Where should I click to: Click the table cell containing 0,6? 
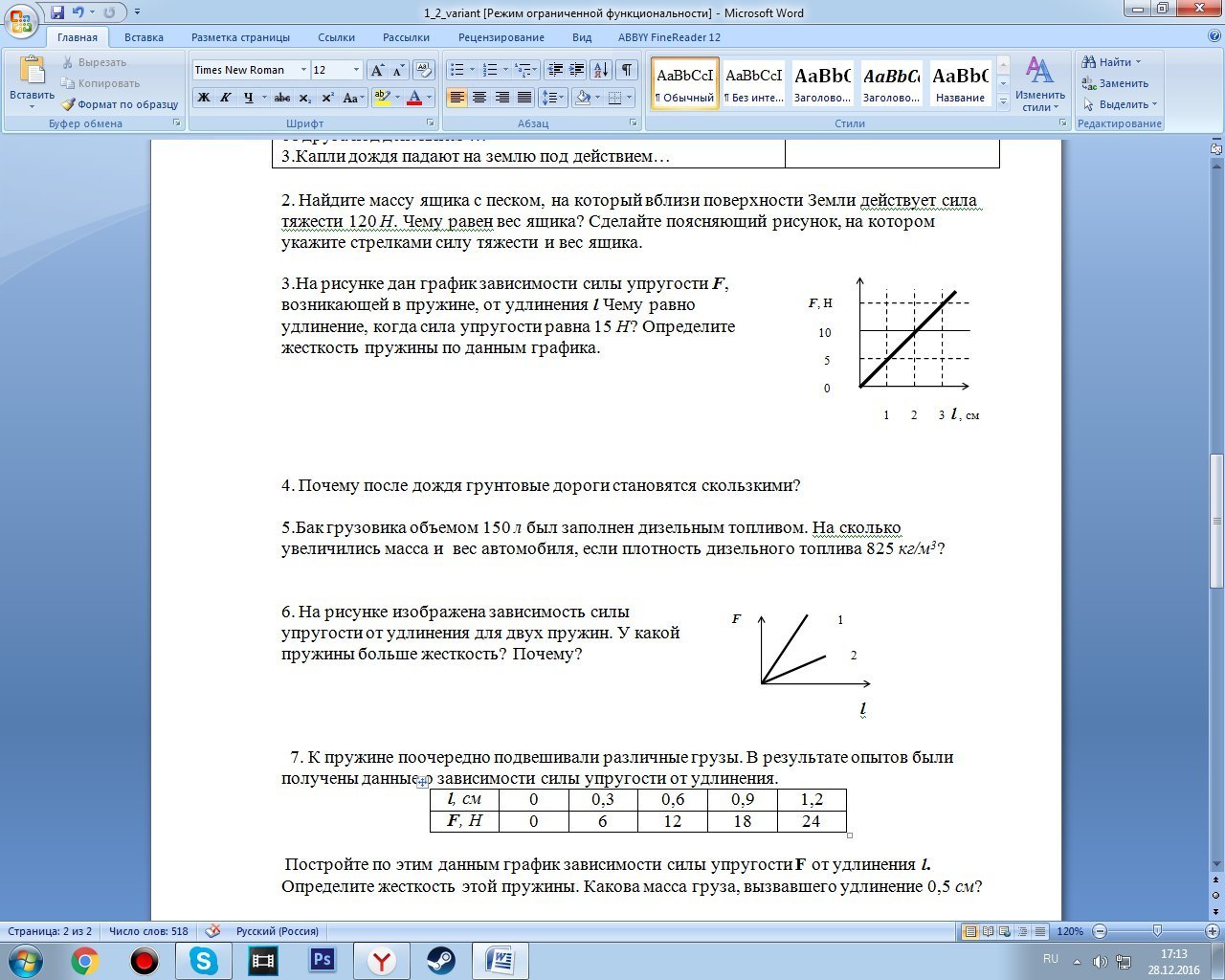(673, 799)
